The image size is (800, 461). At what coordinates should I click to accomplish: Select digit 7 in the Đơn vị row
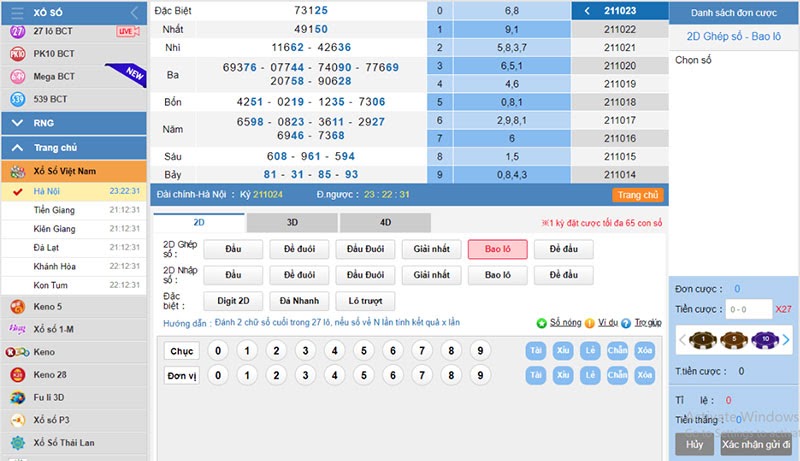pyautogui.click(x=422, y=375)
